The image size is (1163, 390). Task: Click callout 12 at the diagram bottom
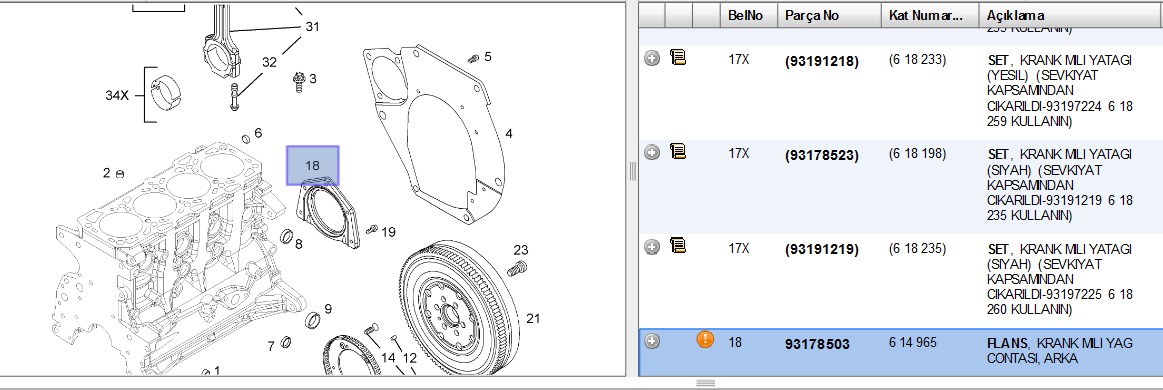click(409, 358)
